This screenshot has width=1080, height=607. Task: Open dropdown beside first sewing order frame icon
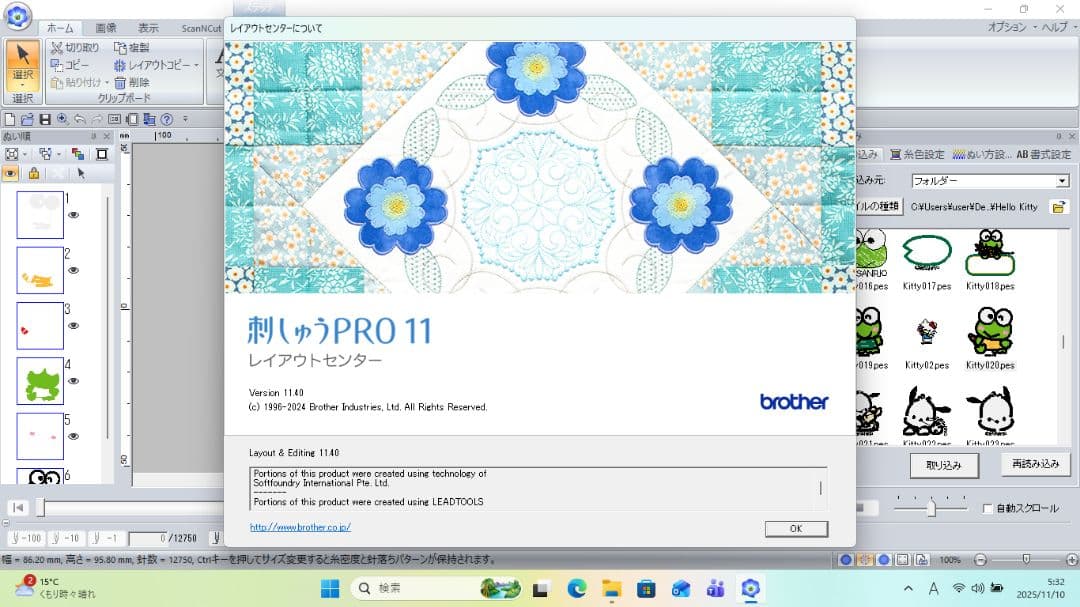point(25,154)
